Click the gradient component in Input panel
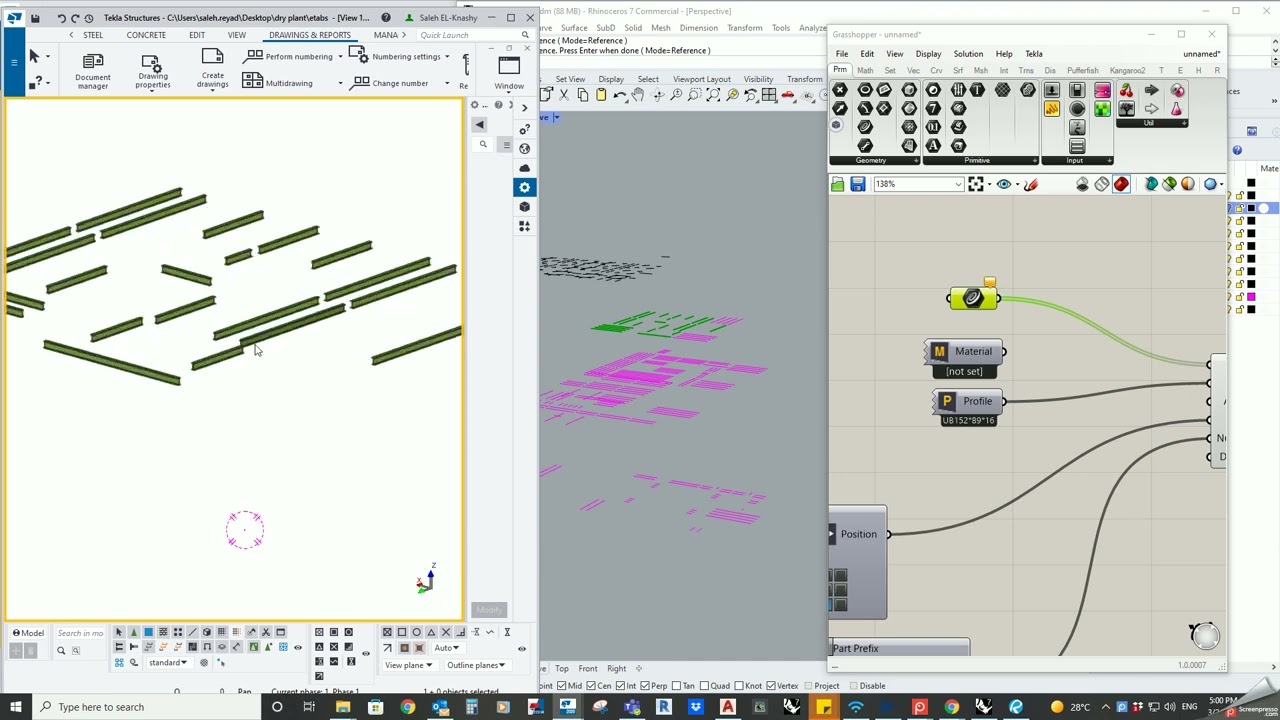Image resolution: width=1280 pixels, height=720 pixels. [1102, 90]
